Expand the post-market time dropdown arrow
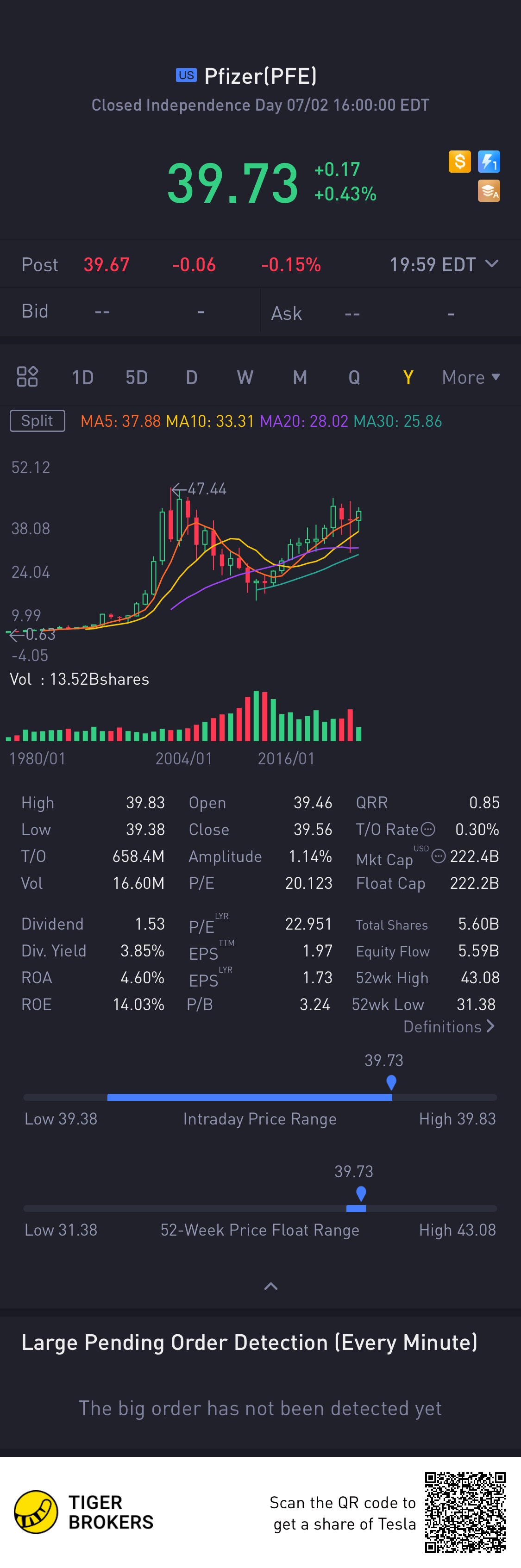The height and width of the screenshot is (1568, 521). click(x=492, y=263)
